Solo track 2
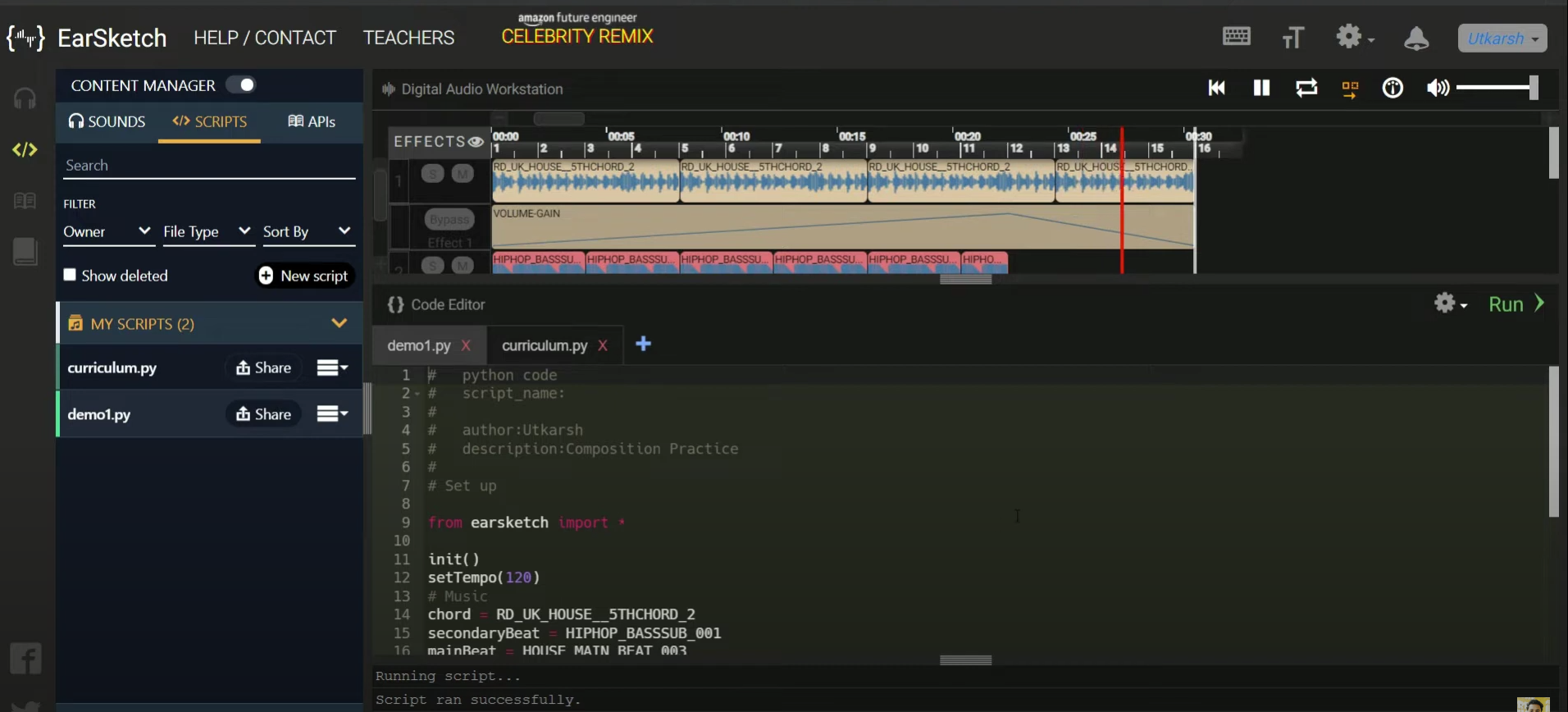Image resolution: width=1568 pixels, height=712 pixels. [433, 265]
